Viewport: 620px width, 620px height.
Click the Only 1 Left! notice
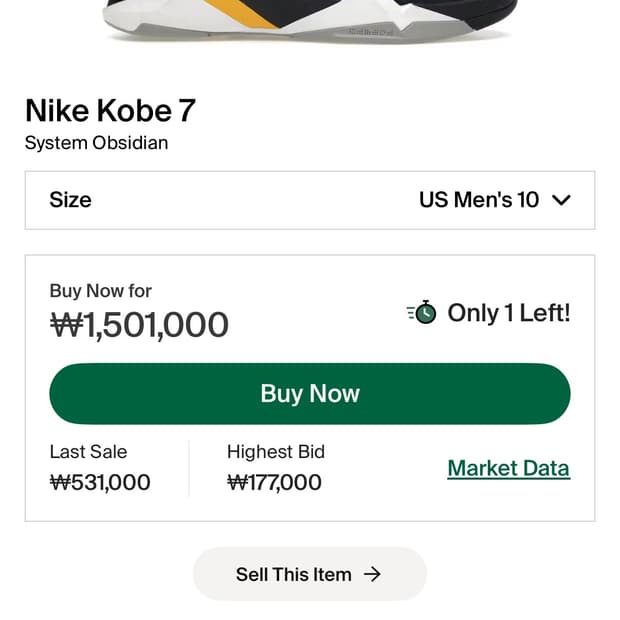(508, 313)
